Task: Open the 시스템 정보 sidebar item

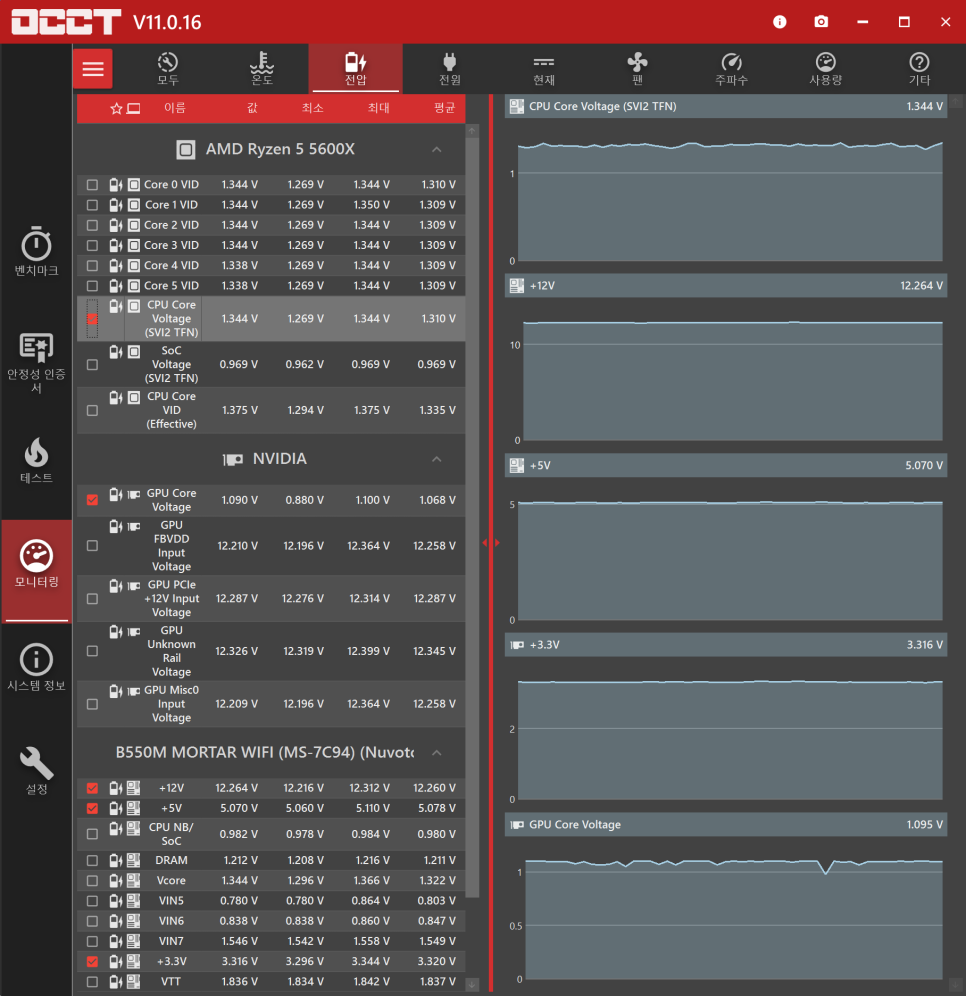Action: click(36, 667)
